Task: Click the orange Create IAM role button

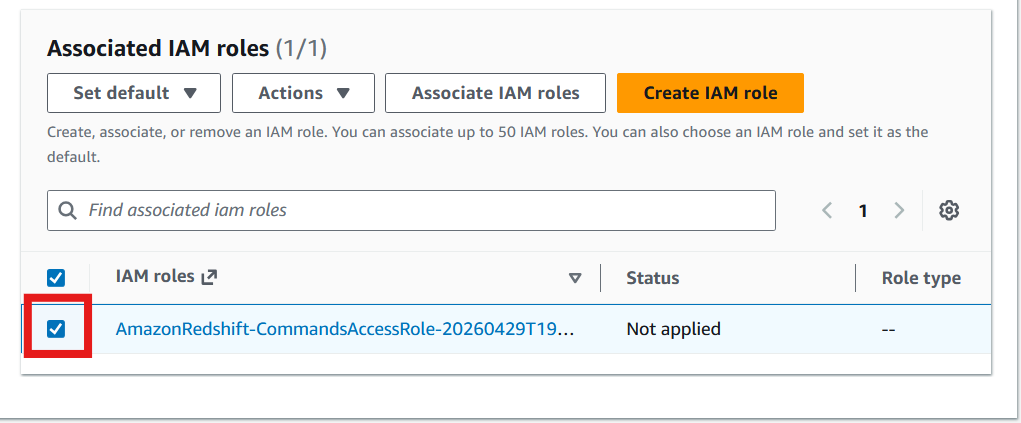Action: (x=710, y=93)
